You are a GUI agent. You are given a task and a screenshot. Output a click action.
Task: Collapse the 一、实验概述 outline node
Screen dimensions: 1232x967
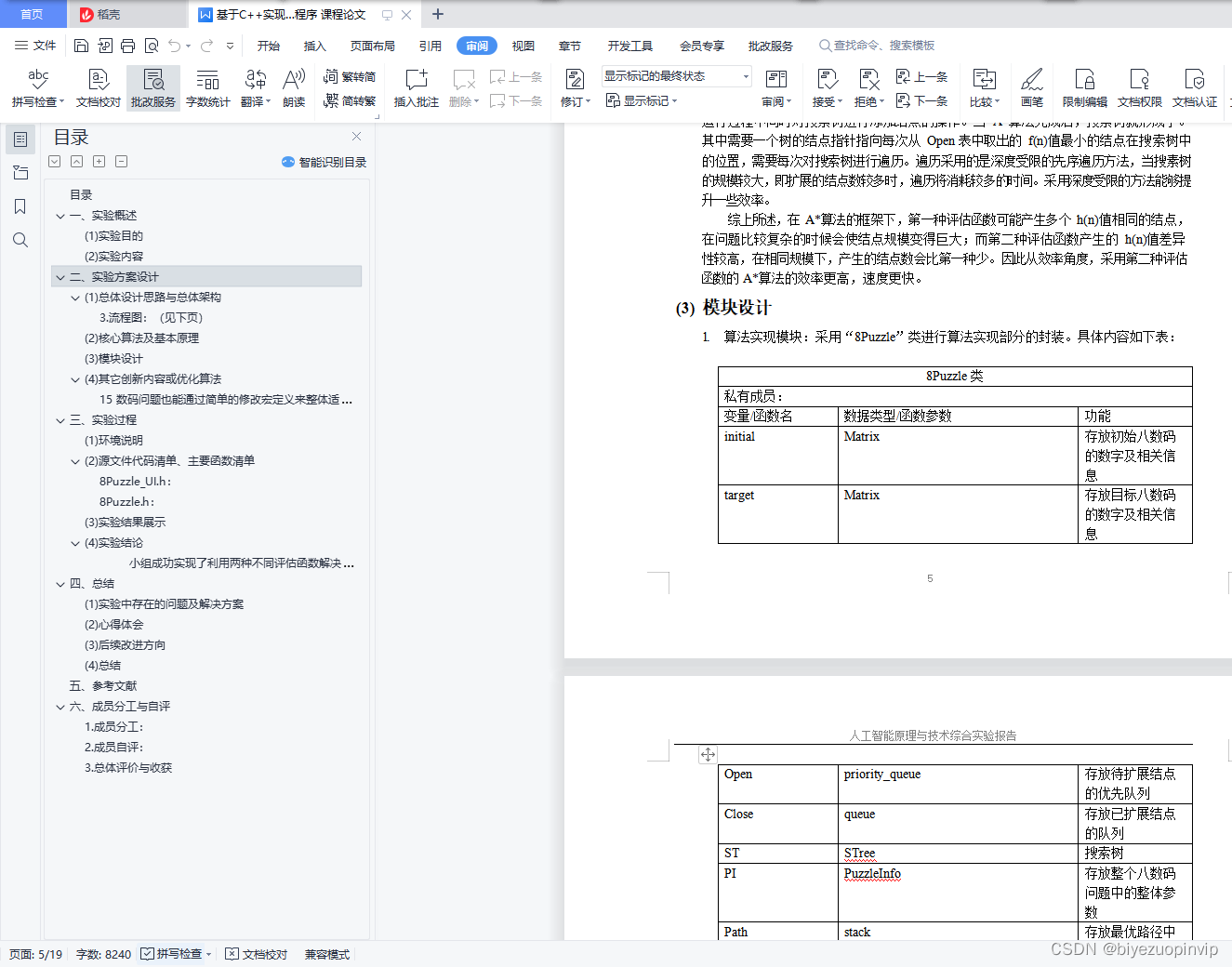(60, 216)
